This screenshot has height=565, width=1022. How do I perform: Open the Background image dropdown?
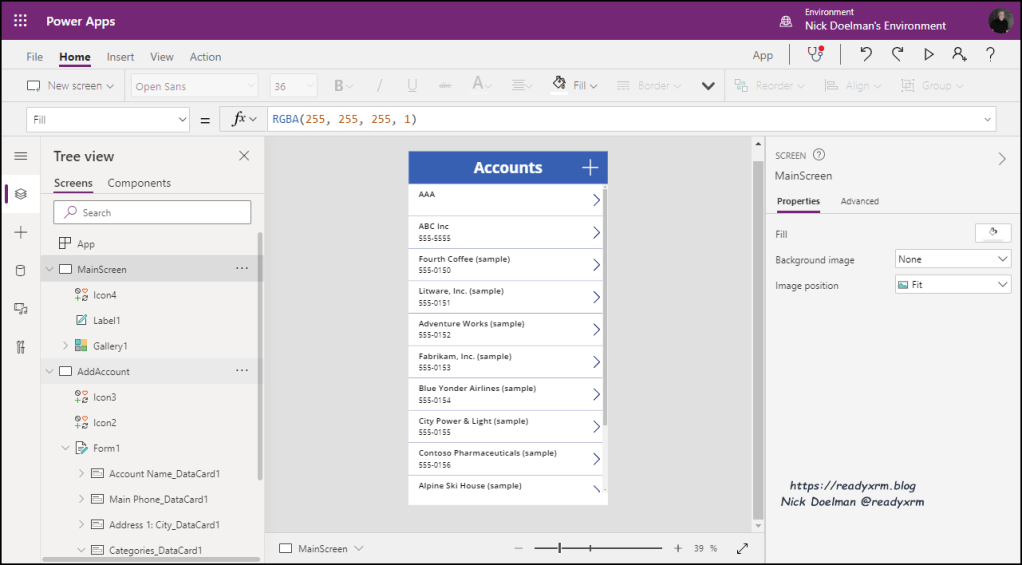click(x=953, y=259)
